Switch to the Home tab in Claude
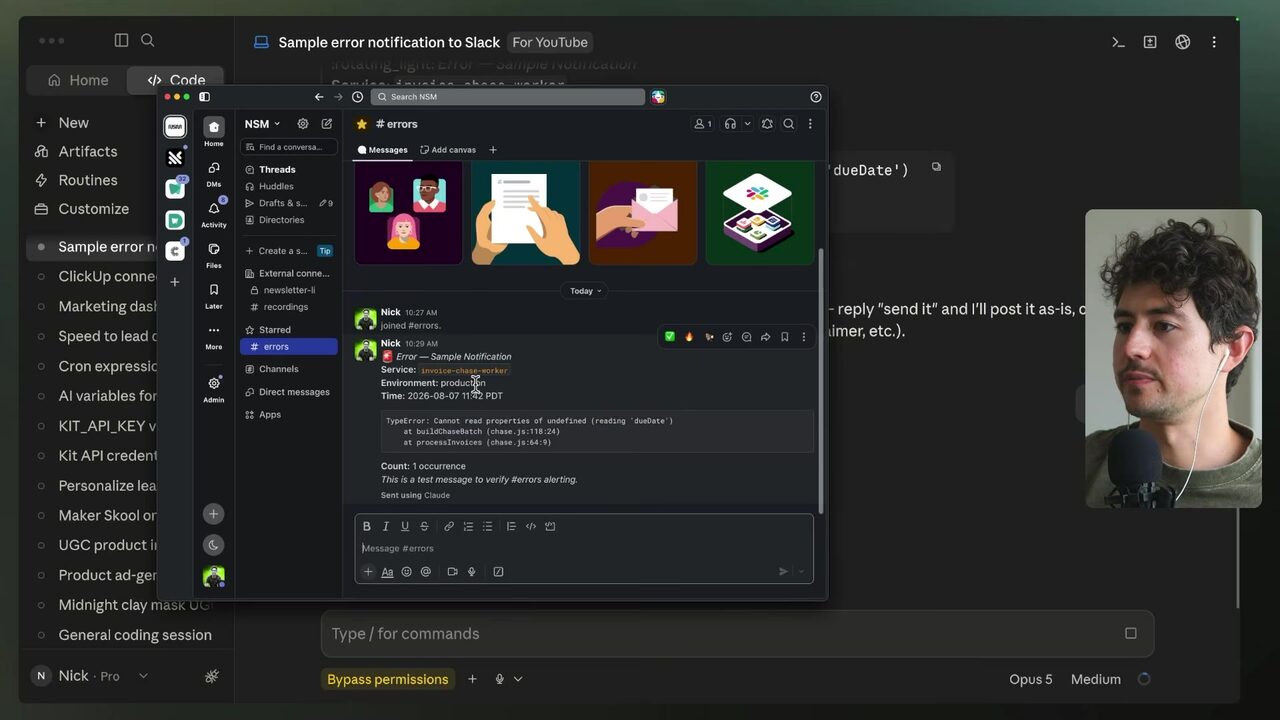Image resolution: width=1280 pixels, height=720 pixels. point(77,80)
